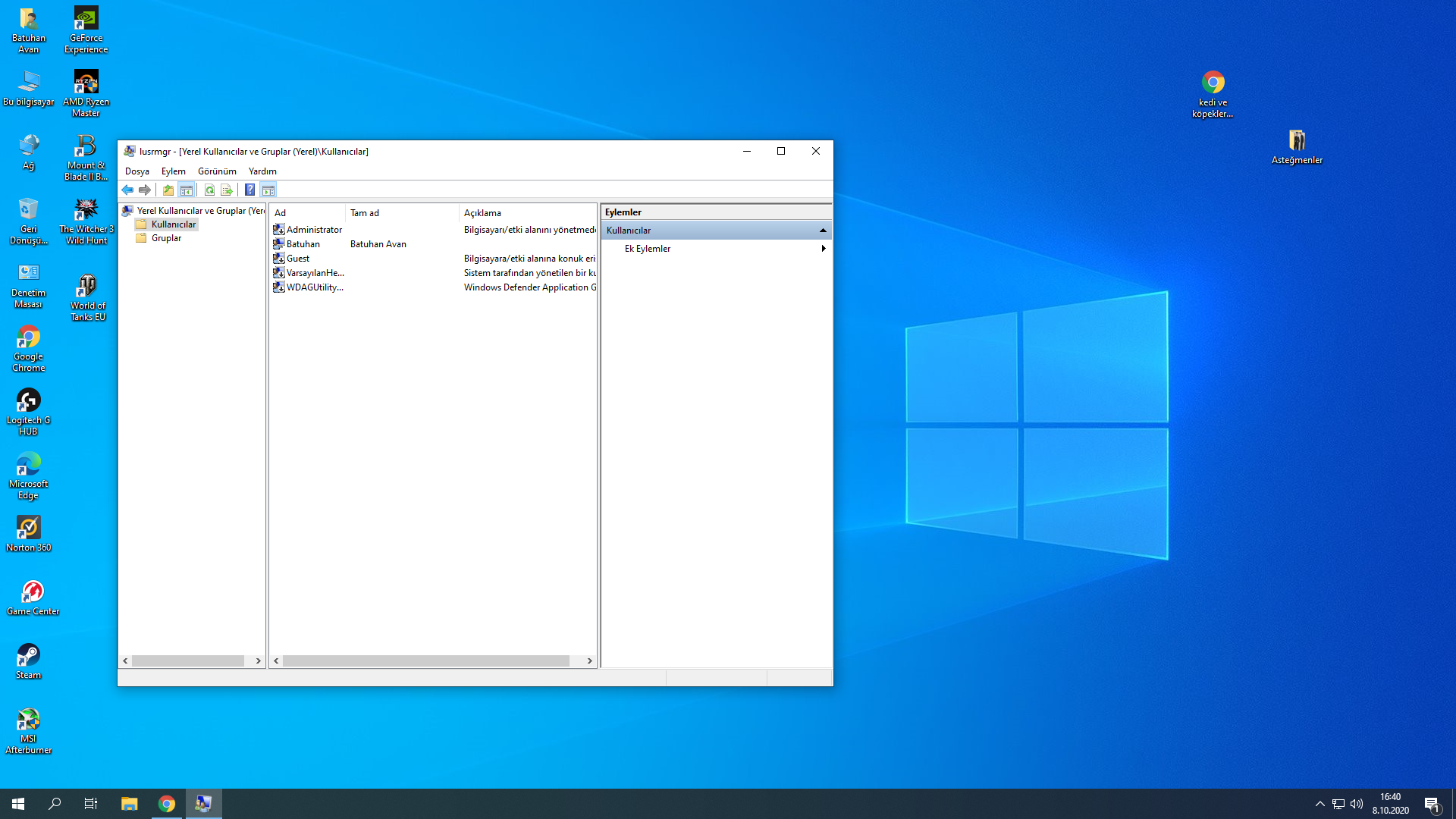1456x819 pixels.
Task: Collapse the Kullanıcılar actions section
Action: tap(823, 231)
